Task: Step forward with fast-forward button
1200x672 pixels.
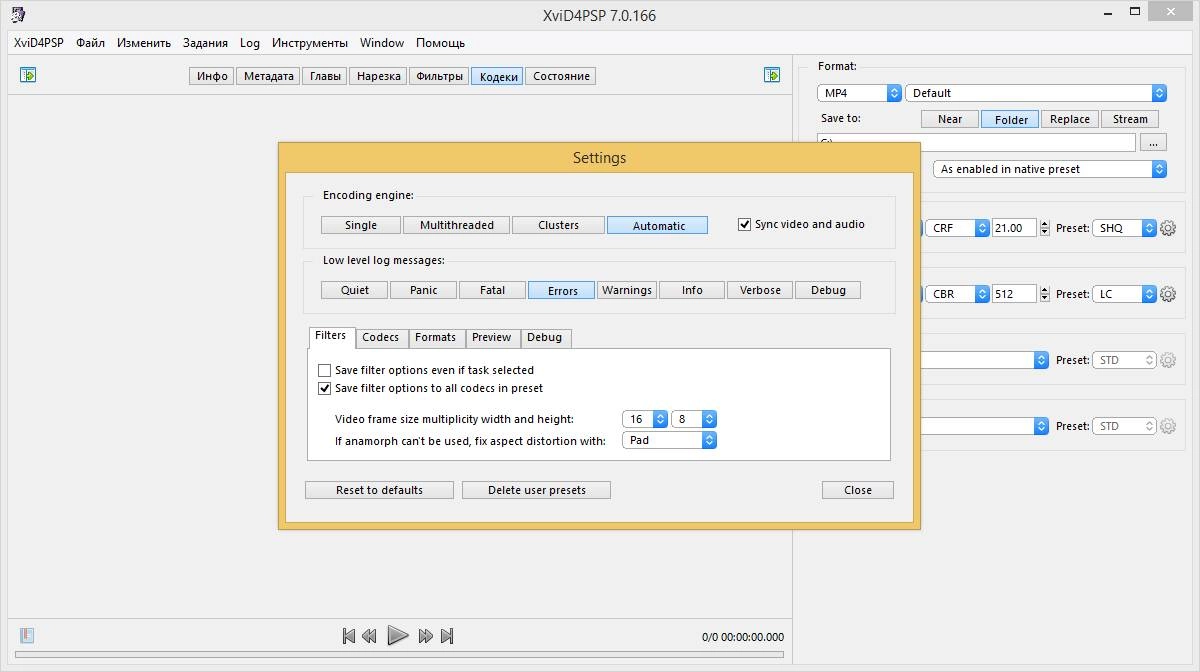Action: 425,636
